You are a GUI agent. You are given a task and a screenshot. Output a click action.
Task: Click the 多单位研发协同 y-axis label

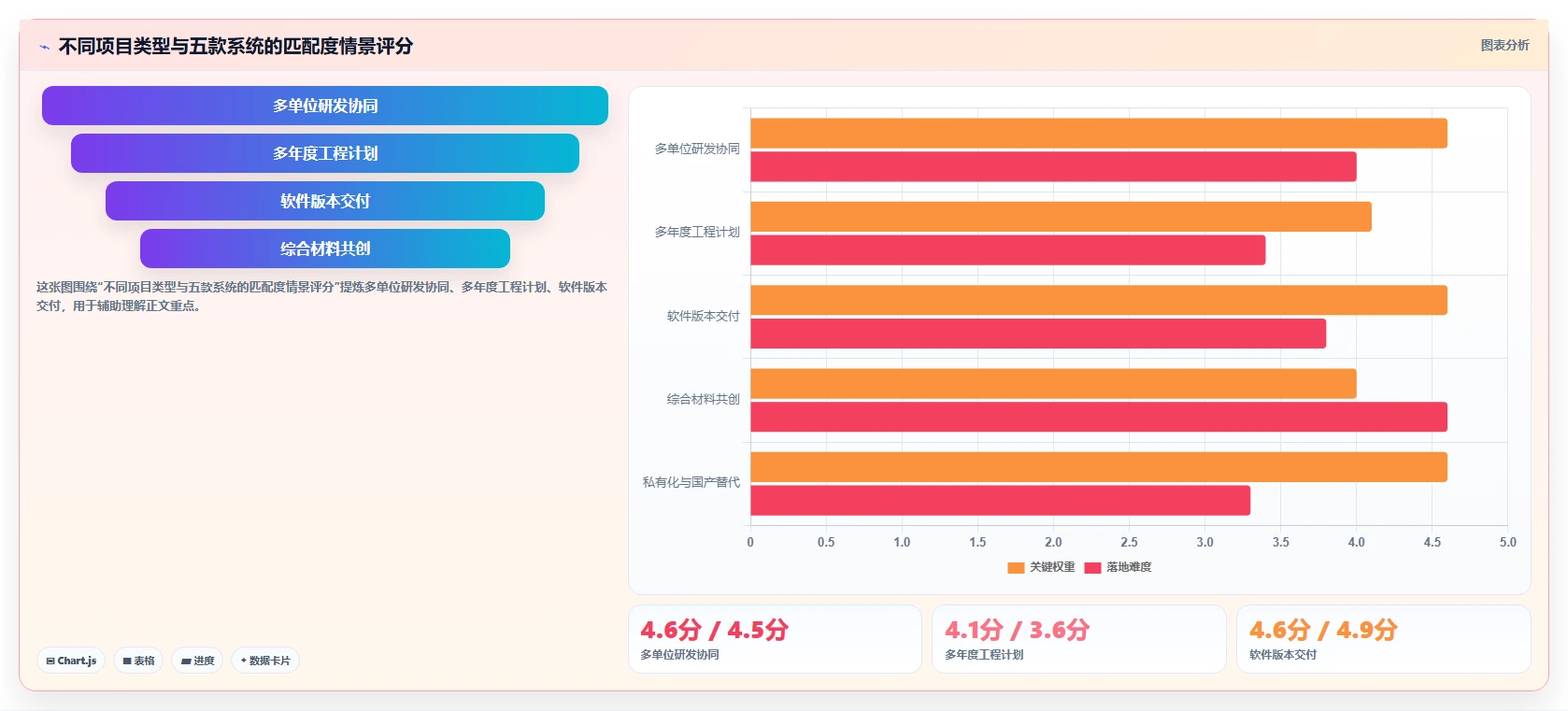(697, 149)
